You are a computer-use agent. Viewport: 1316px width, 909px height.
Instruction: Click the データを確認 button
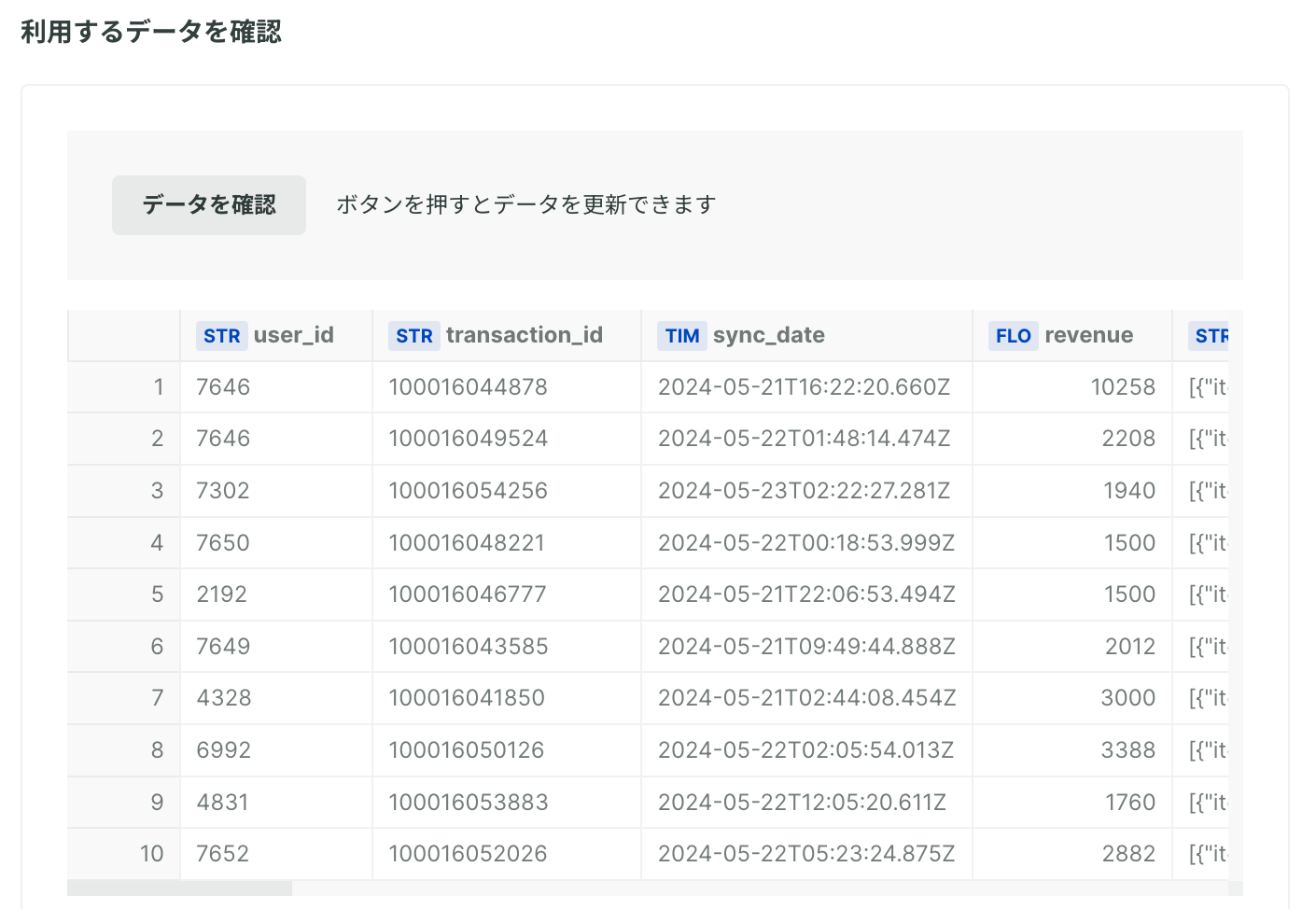click(209, 205)
